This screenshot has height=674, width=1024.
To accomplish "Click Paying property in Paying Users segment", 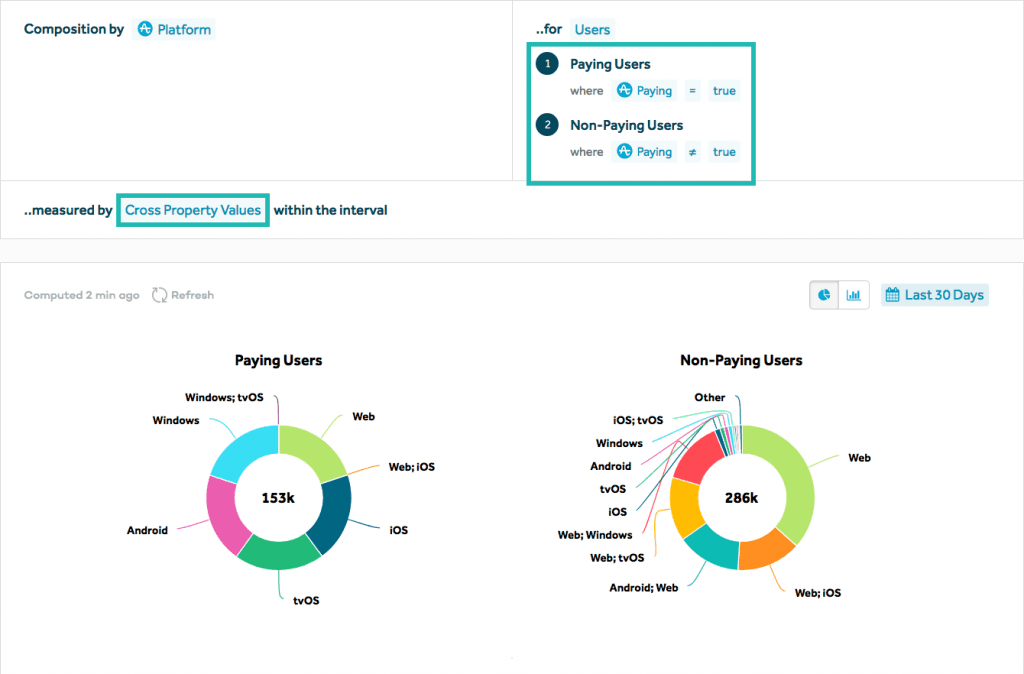I will (644, 91).
